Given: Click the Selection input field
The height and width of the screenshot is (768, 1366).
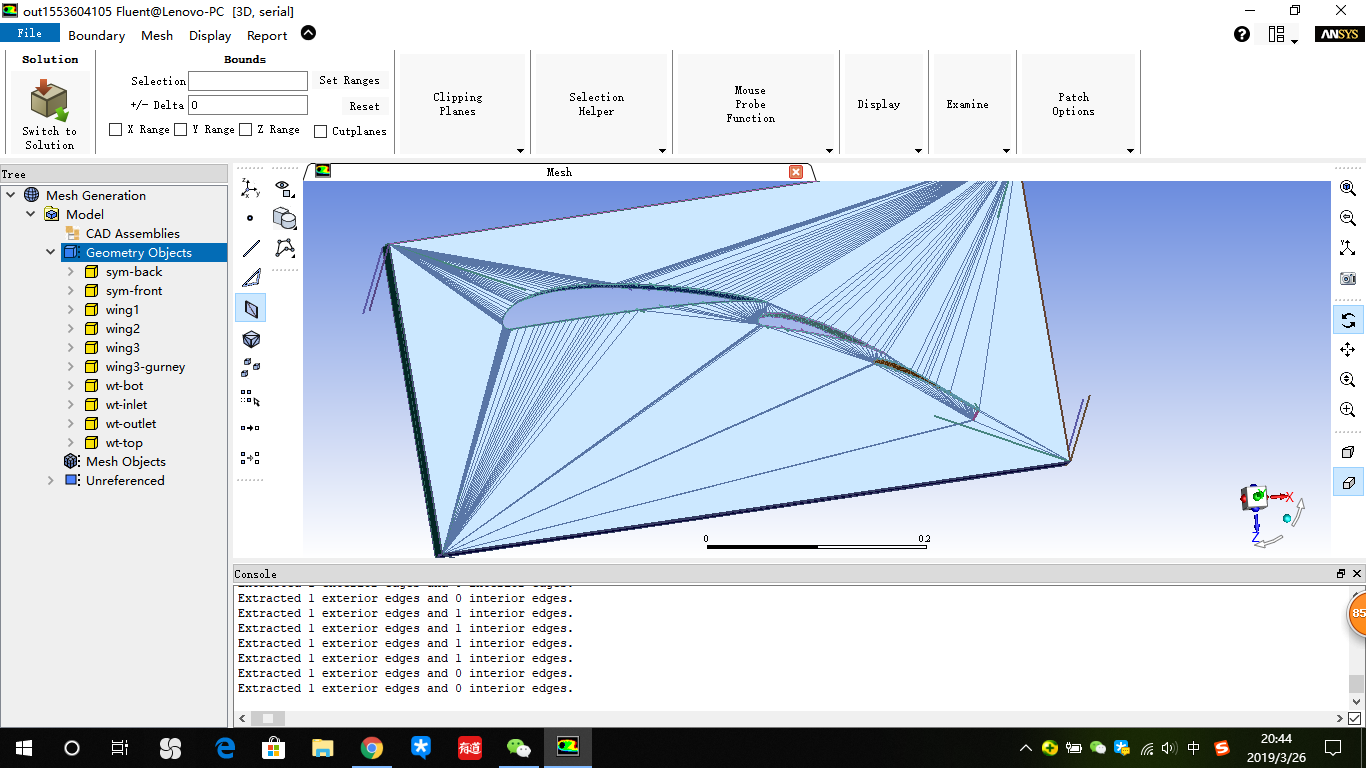Looking at the screenshot, I should 247,81.
